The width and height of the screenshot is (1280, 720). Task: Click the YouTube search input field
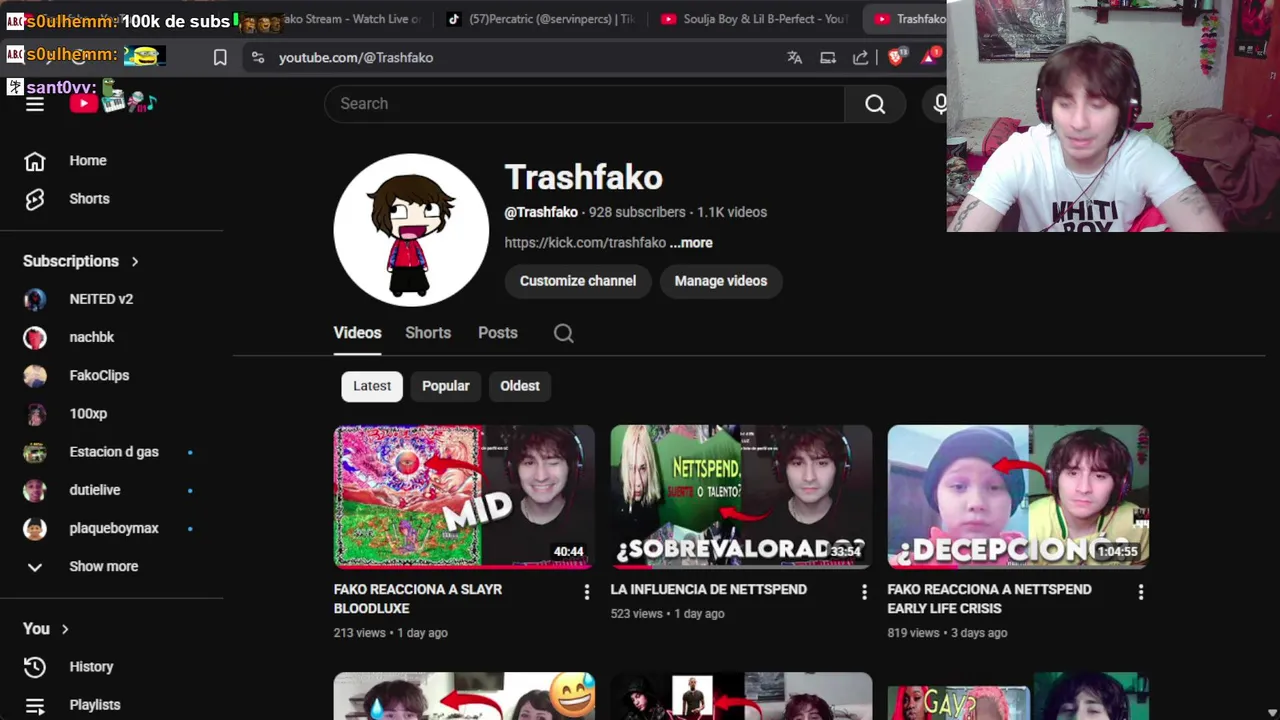point(585,104)
